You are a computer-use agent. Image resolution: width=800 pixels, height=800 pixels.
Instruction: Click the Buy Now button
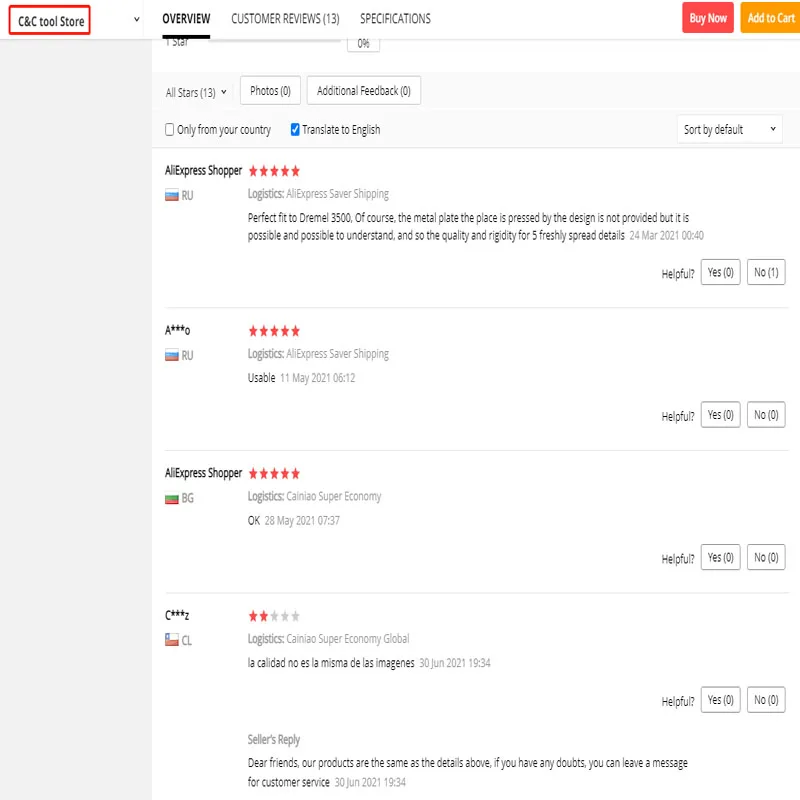708,18
